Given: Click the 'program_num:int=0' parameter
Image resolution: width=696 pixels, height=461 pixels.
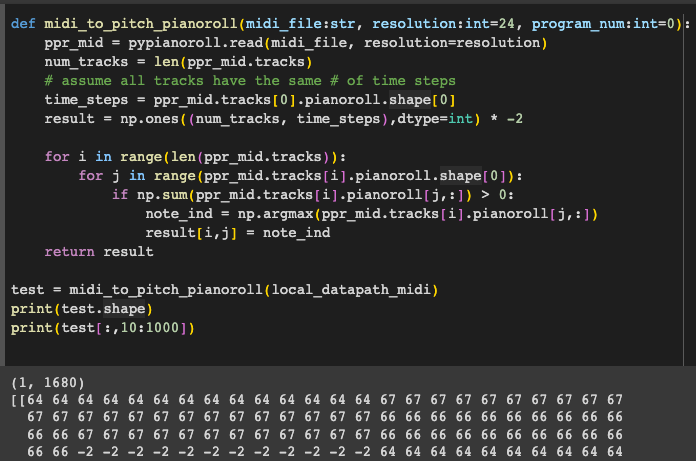Looking at the screenshot, I should (x=603, y=24).
